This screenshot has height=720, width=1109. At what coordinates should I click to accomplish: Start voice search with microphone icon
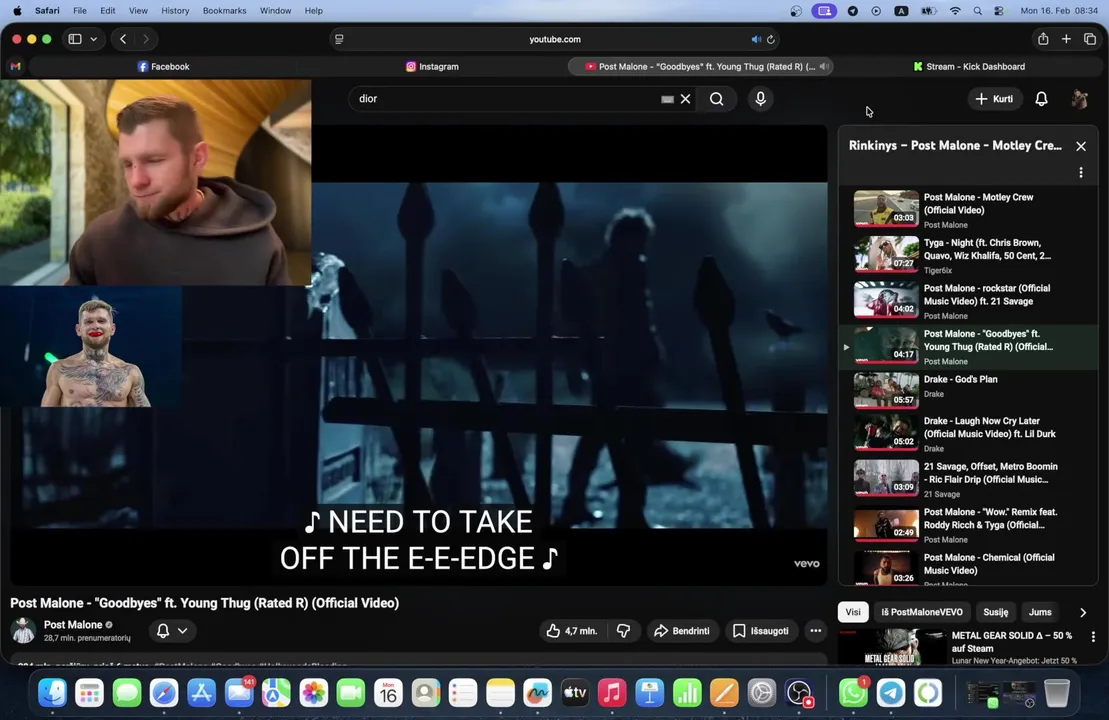(x=760, y=99)
